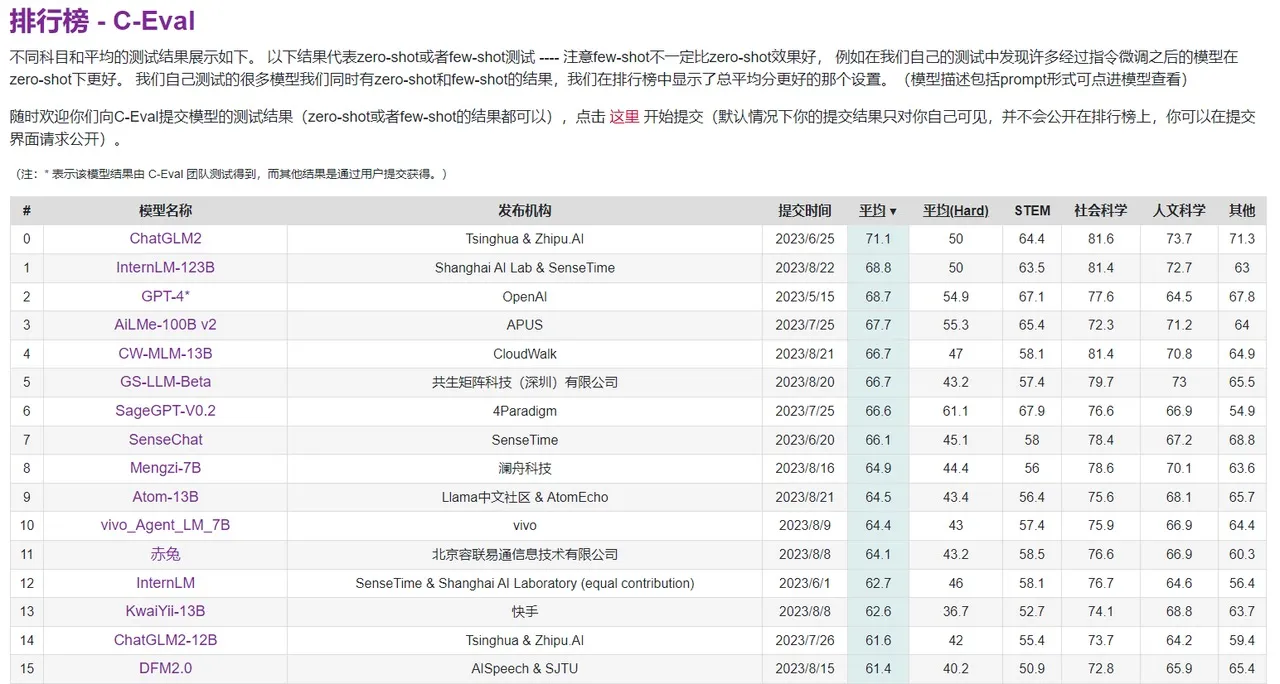Select the SenseTime cell in row 7
The height and width of the screenshot is (684, 1280).
[525, 439]
